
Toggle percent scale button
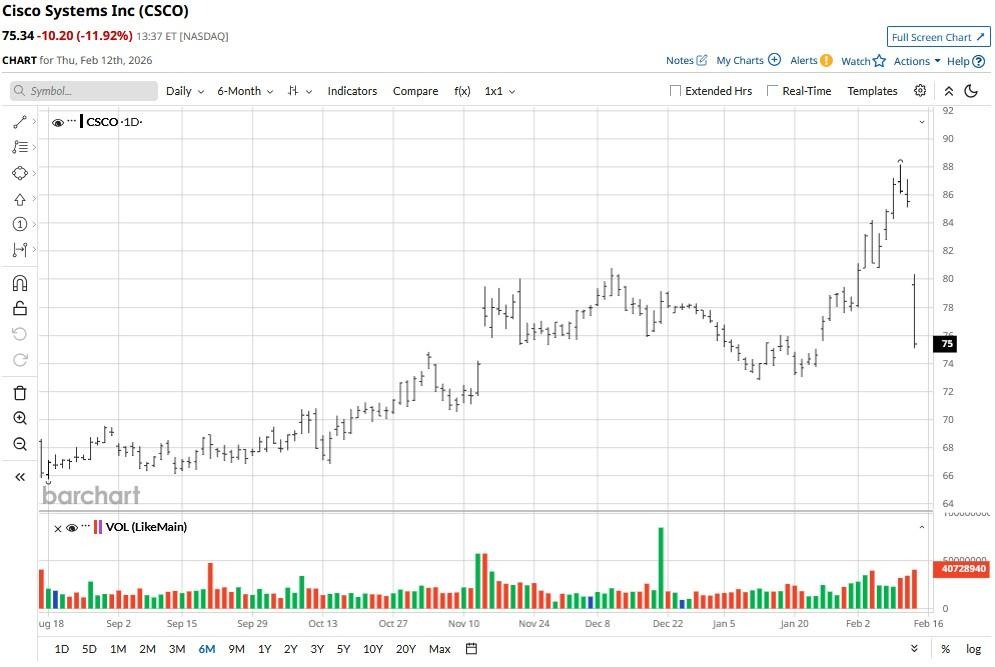click(x=945, y=649)
